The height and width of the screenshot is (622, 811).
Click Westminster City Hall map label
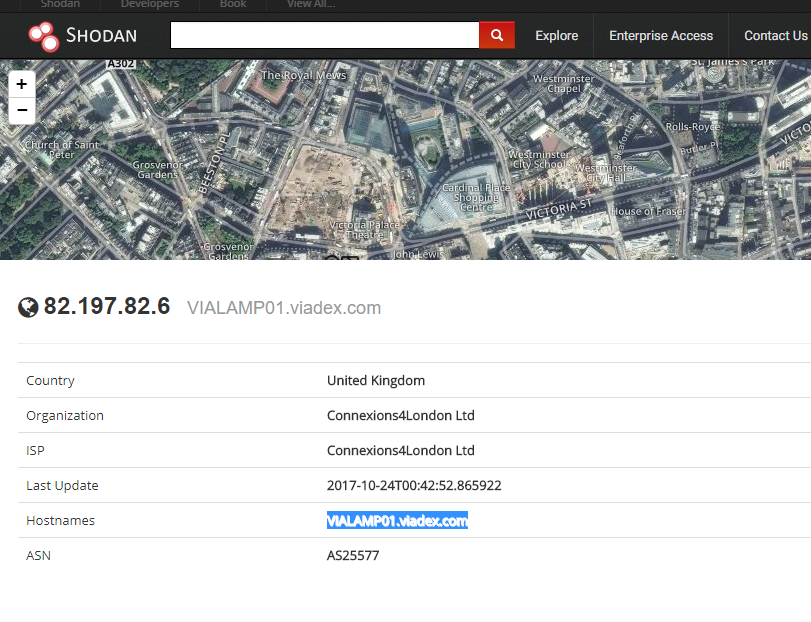606,173
